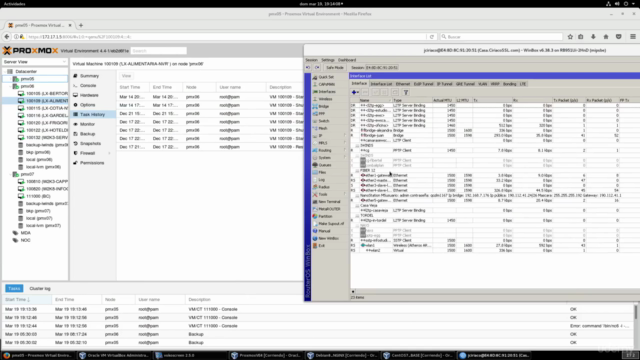This screenshot has height=360, width=640.
Task: Collapse the pmx07 node in Proxmox tree
Action: coord(10,174)
